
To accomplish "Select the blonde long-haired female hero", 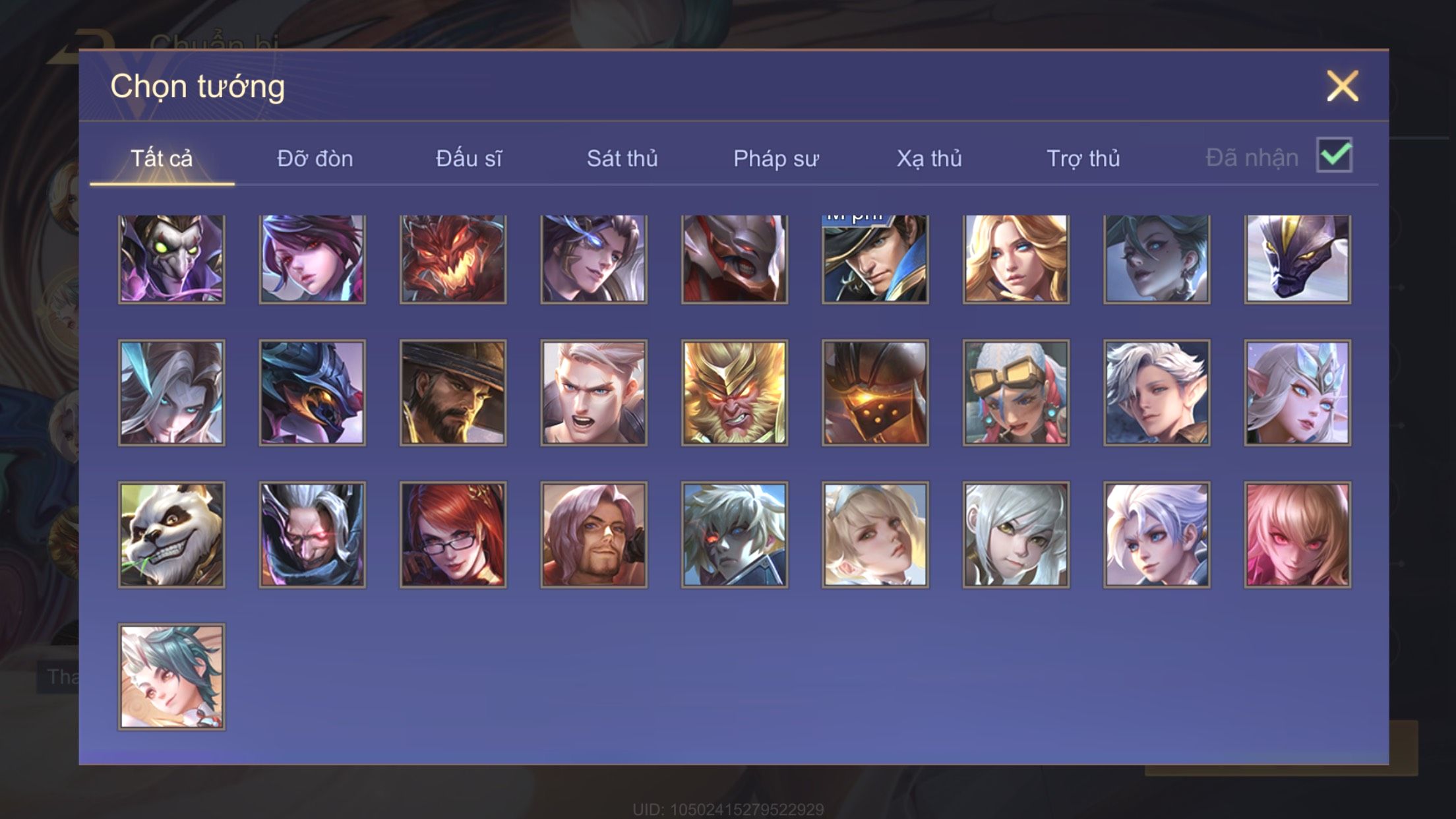I will [x=1016, y=258].
